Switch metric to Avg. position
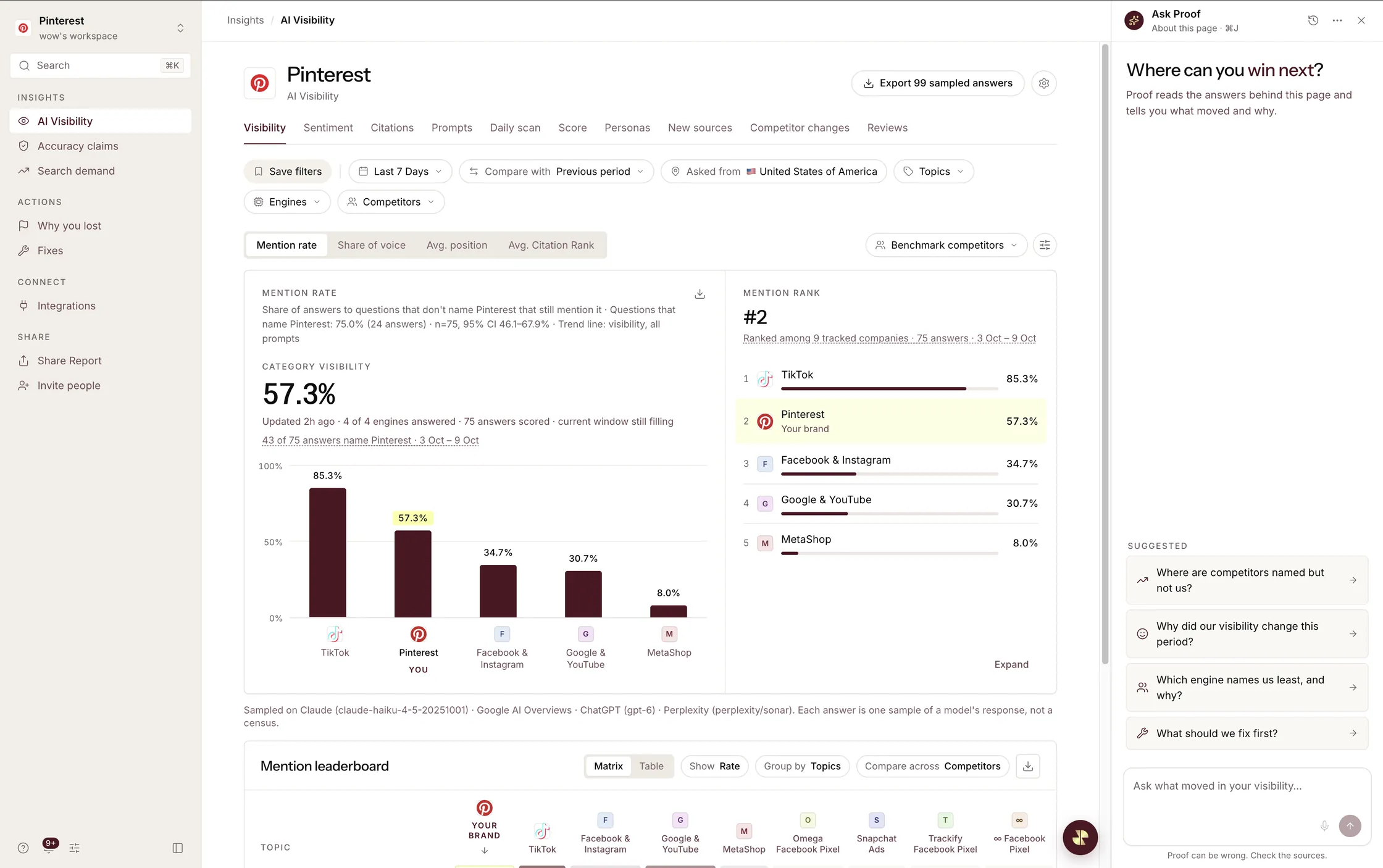This screenshot has width=1383, height=868. pyautogui.click(x=457, y=245)
